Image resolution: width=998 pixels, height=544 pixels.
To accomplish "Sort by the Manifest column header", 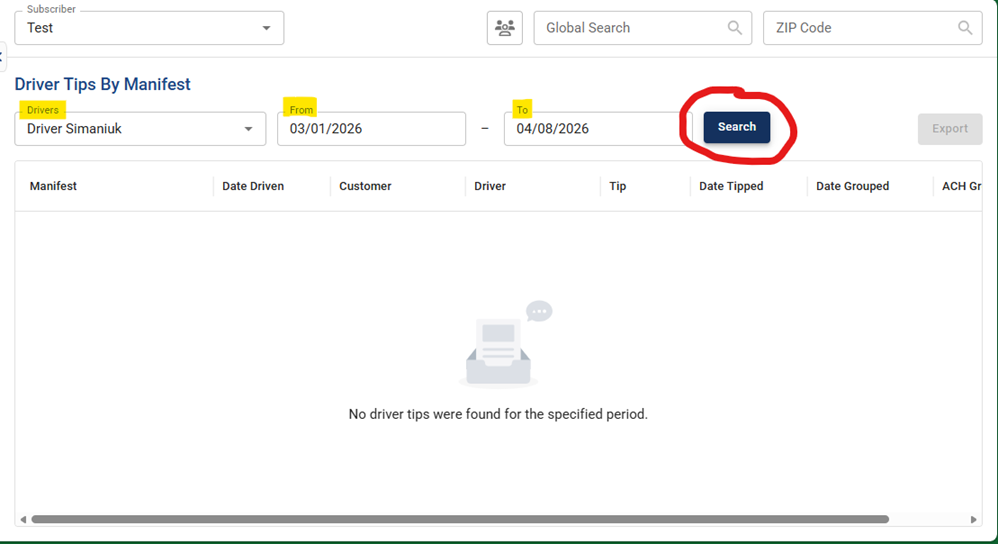I will point(54,186).
